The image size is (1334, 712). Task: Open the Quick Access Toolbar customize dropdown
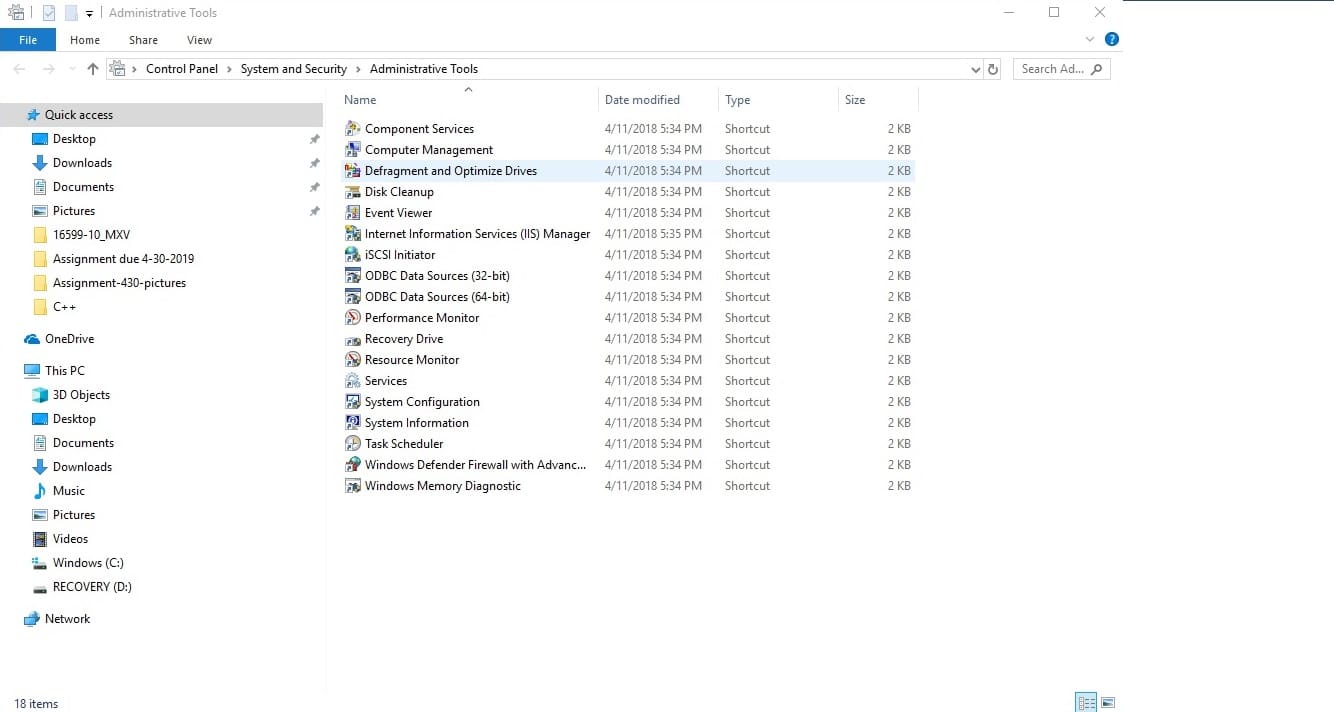tap(89, 14)
